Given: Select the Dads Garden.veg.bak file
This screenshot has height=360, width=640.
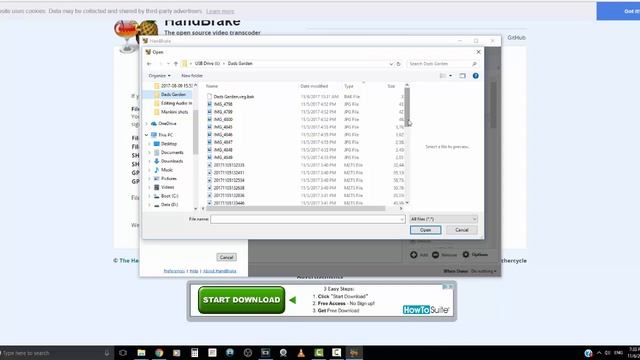Looking at the screenshot, I should (233, 97).
